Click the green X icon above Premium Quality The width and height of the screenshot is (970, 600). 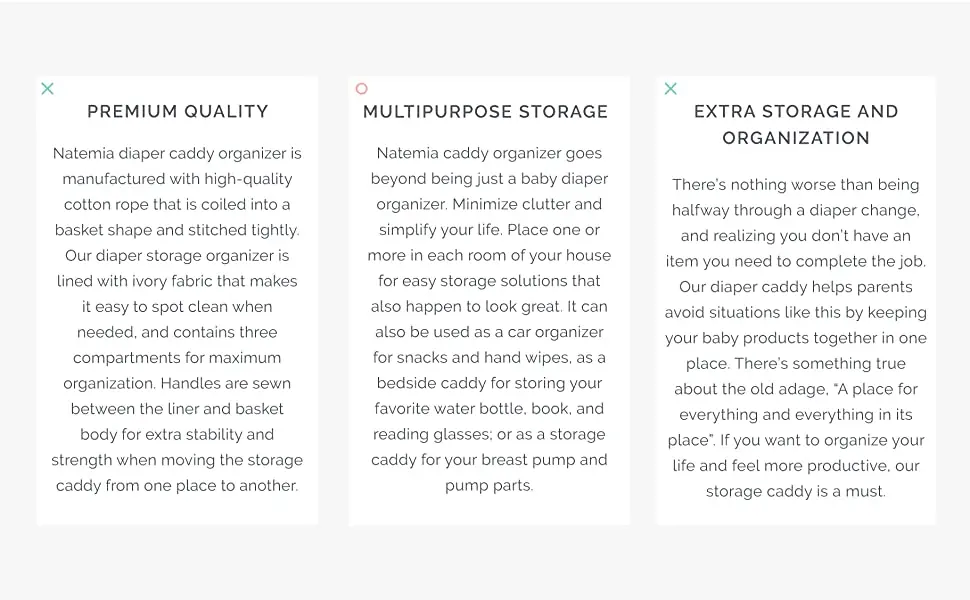pyautogui.click(x=48, y=88)
